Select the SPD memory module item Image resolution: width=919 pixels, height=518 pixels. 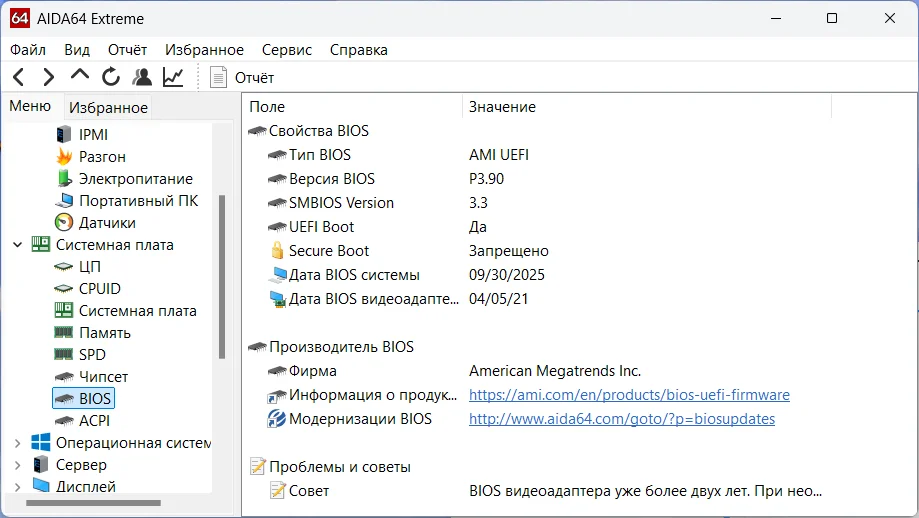(92, 355)
